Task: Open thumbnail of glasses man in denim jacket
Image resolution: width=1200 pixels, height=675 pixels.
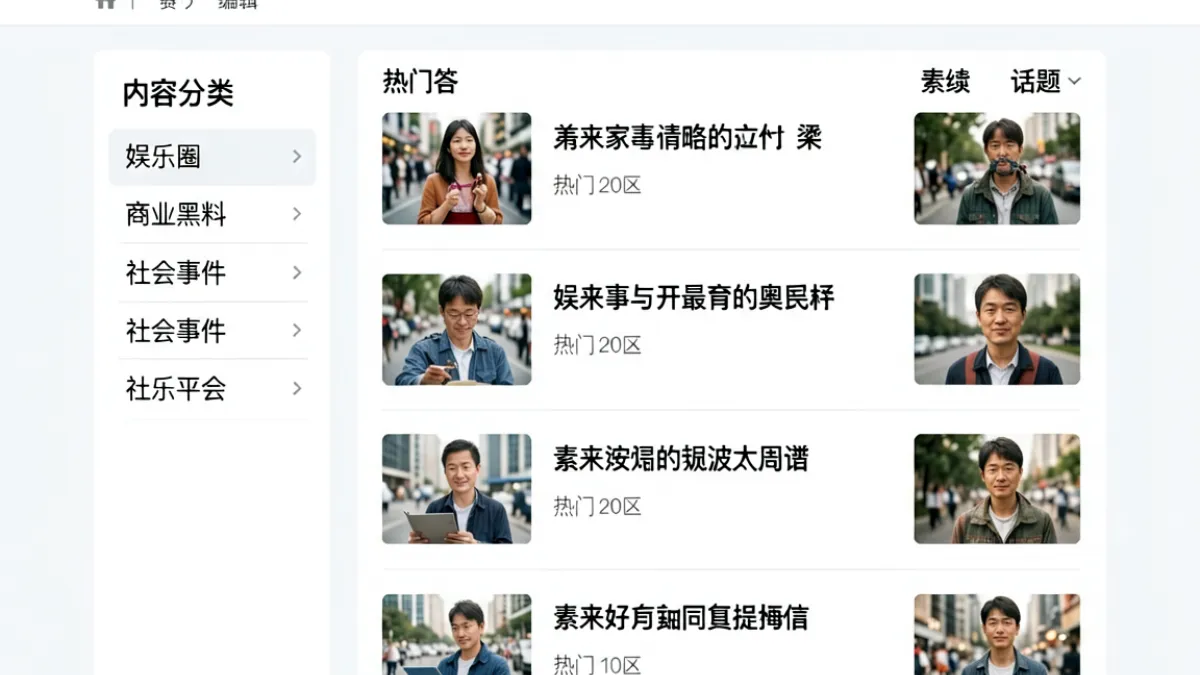Action: [x=457, y=329]
